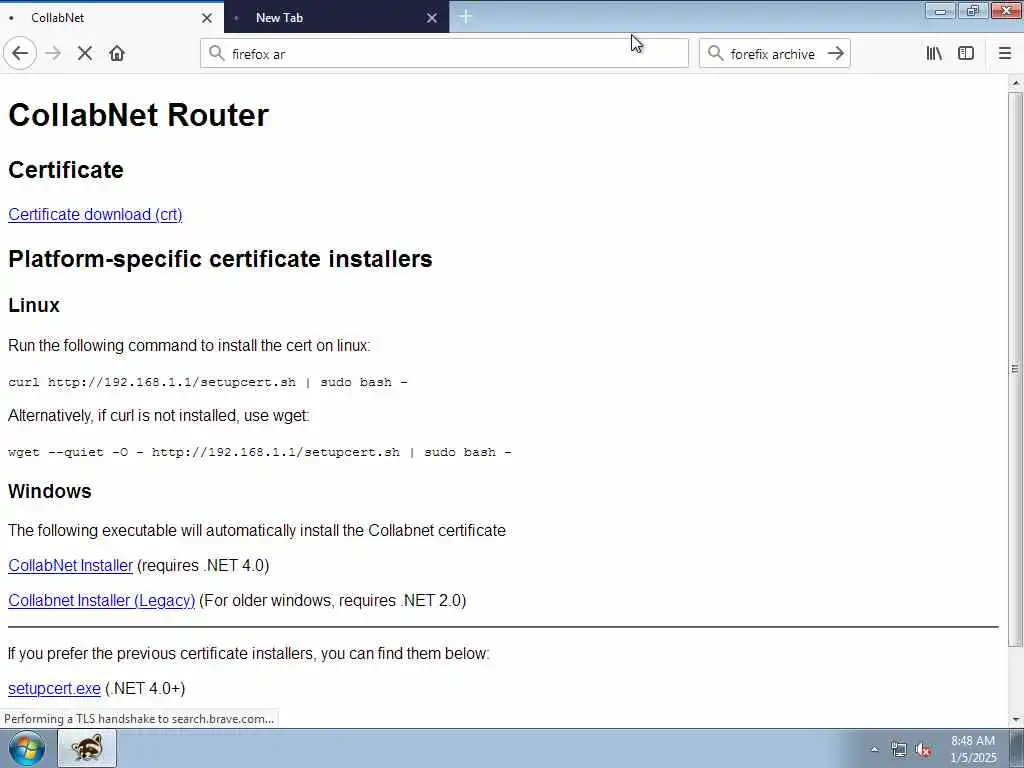Submit the forefix archive search with the arrow
1024x768 pixels.
click(x=836, y=54)
